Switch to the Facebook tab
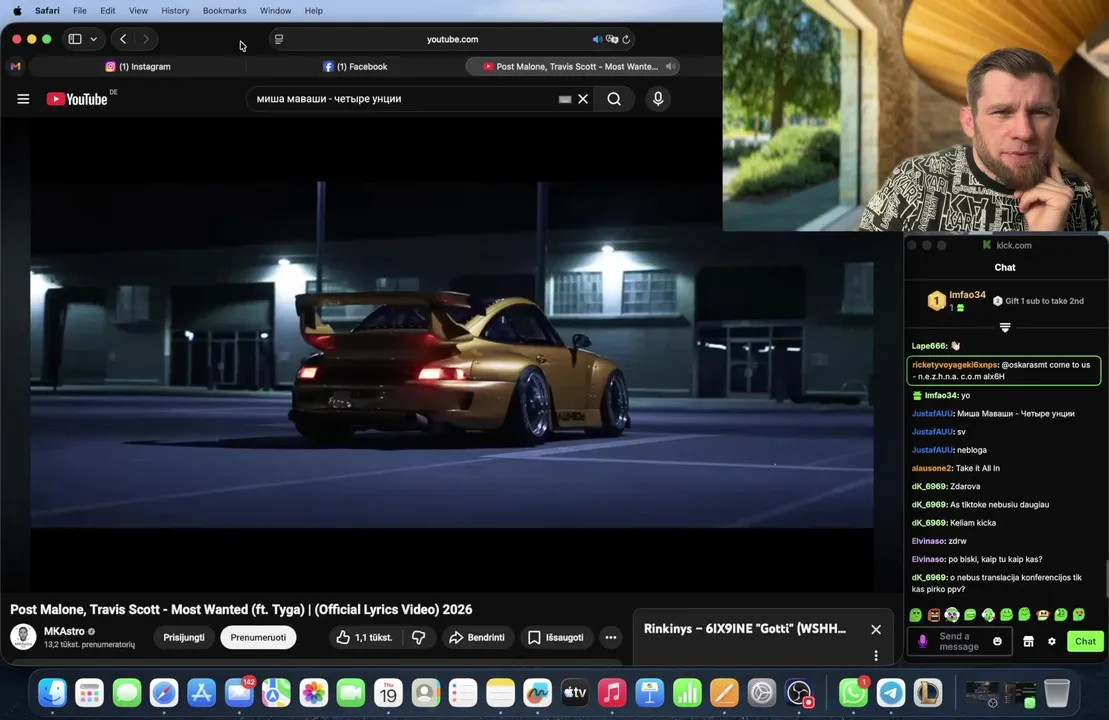Viewport: 1109px width, 720px height. 356,66
